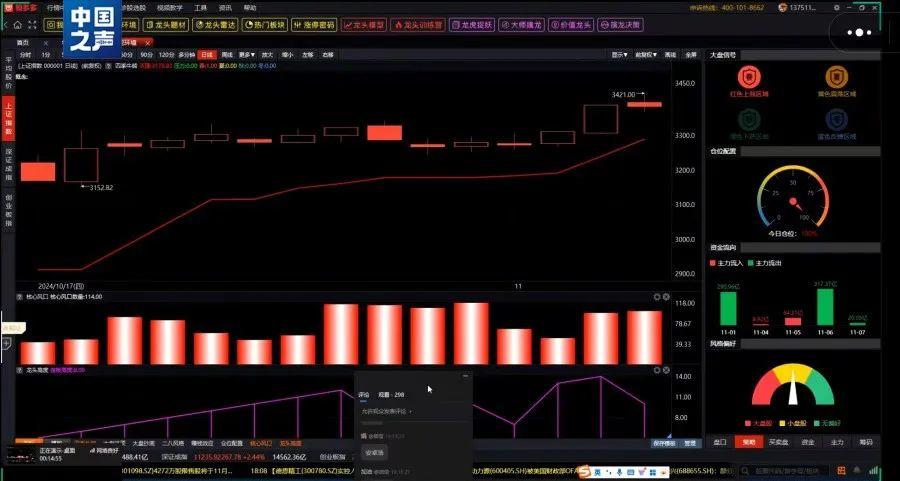This screenshot has width=900, height=481.
Task: Switch to the 买卖盘 bottom tab
Action: pos(777,441)
